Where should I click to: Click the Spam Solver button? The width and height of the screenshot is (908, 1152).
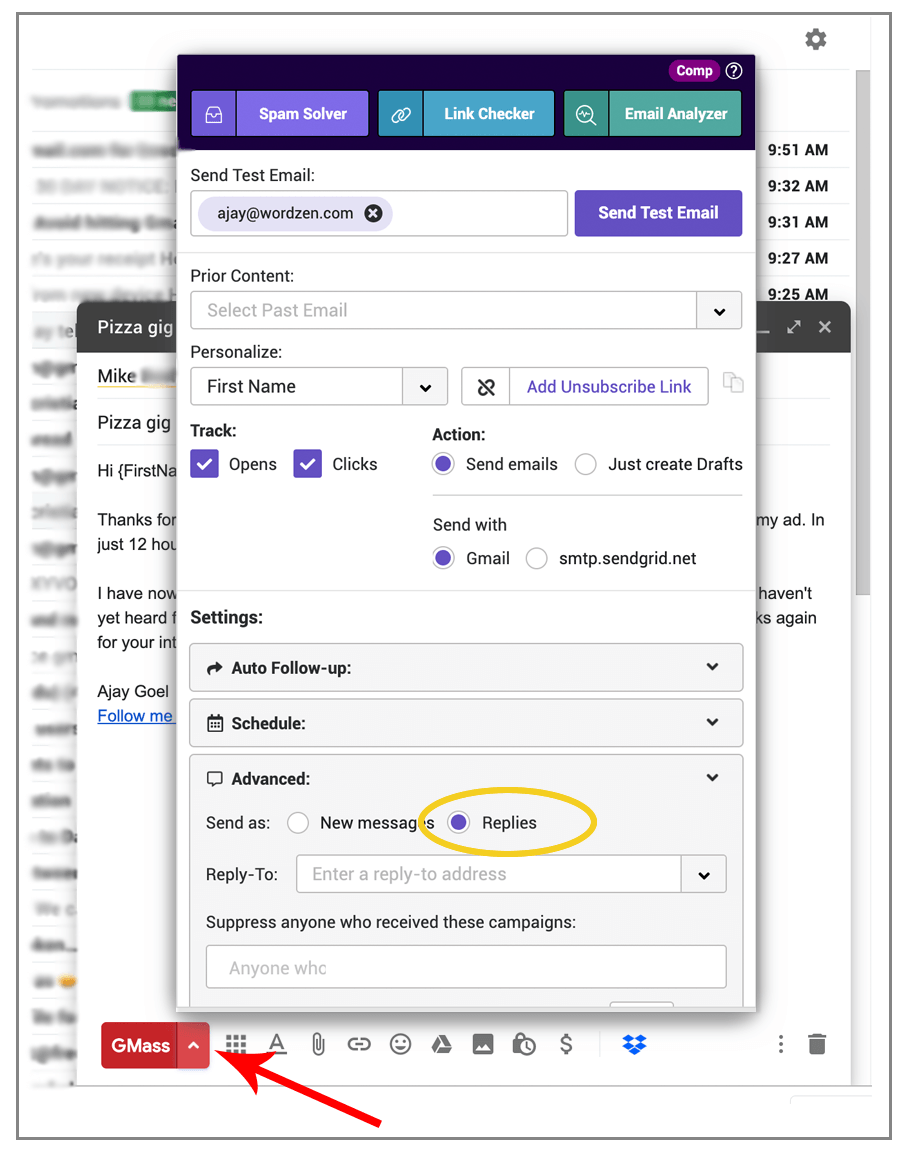coord(303,114)
